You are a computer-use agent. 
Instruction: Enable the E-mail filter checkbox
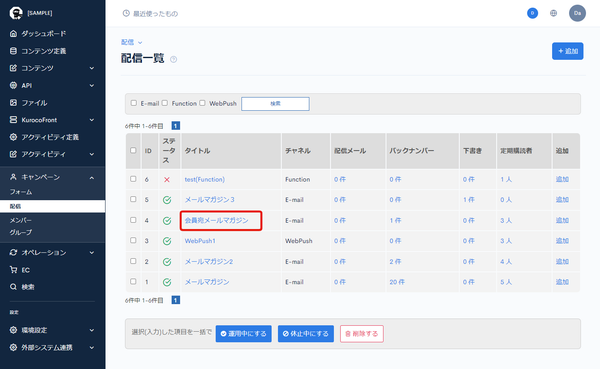[x=134, y=103]
